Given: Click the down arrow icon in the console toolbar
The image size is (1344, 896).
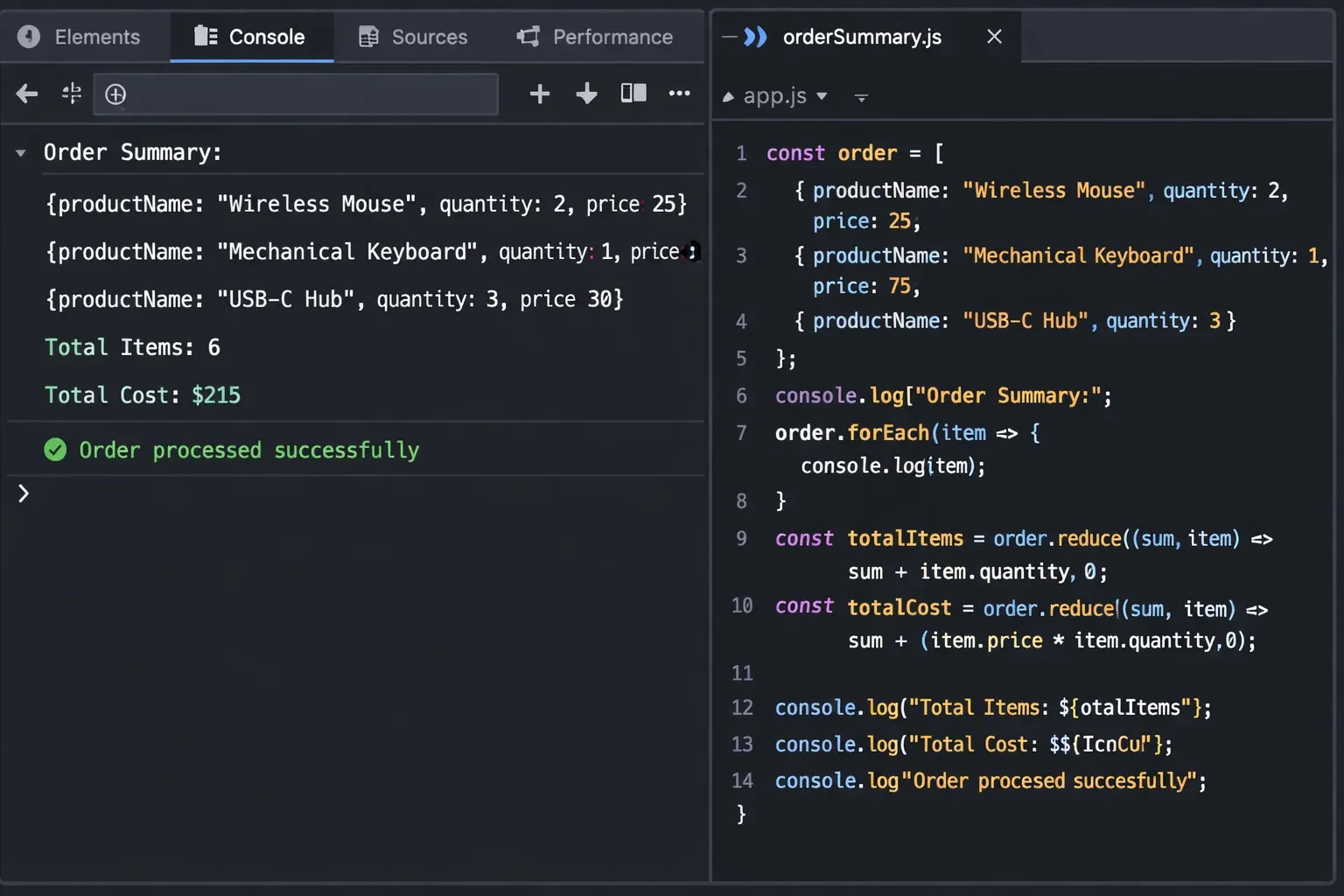Looking at the screenshot, I should coord(586,94).
